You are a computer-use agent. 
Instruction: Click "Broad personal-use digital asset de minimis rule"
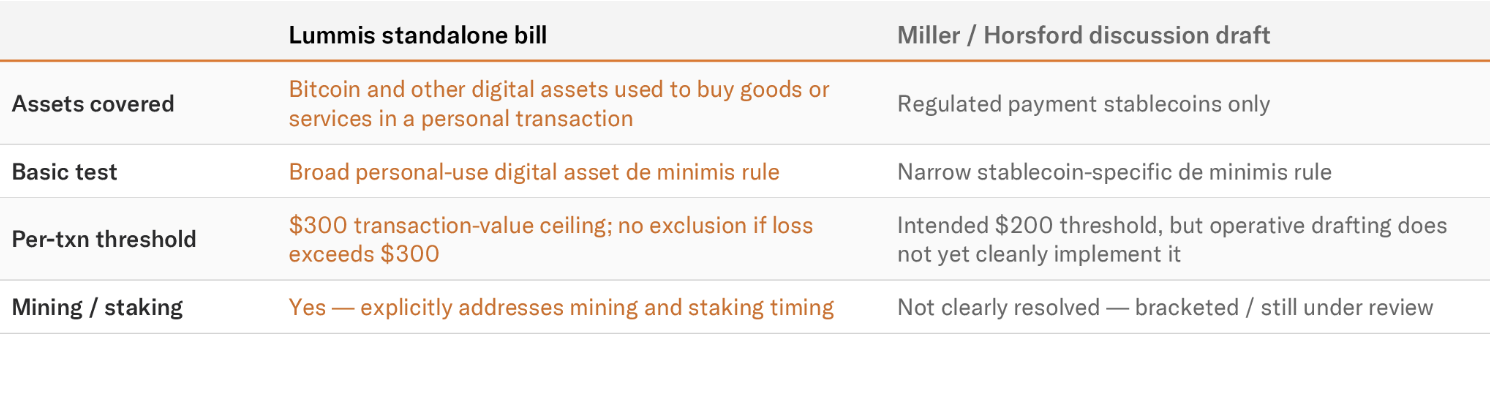click(534, 172)
